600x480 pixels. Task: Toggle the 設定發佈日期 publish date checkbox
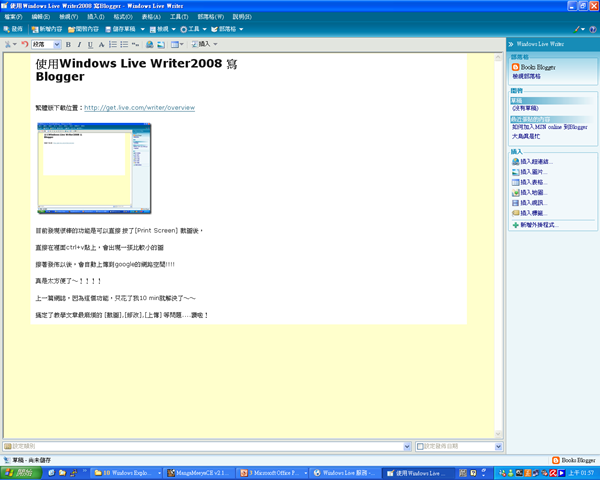coord(420,446)
